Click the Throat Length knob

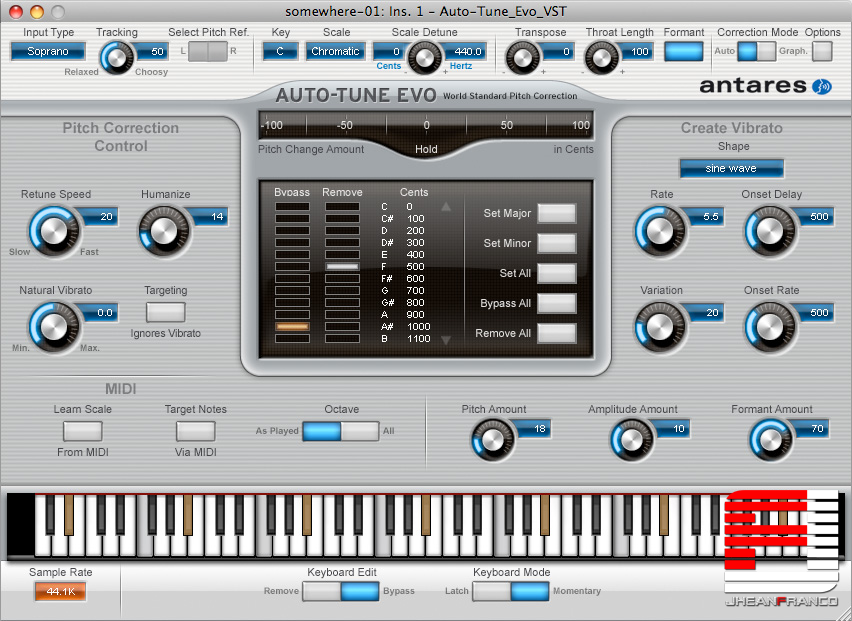coord(601,57)
